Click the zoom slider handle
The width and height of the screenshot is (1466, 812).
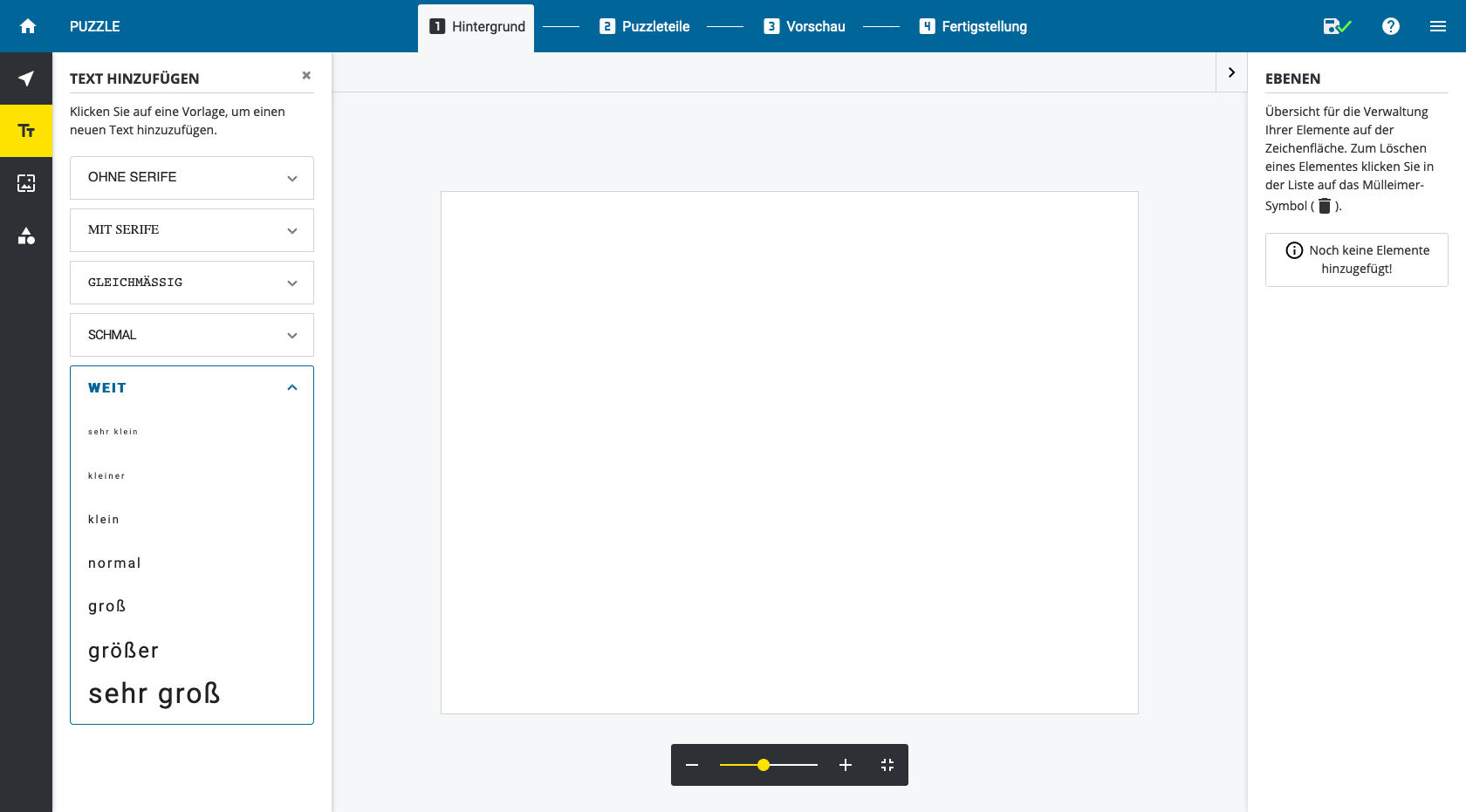764,765
